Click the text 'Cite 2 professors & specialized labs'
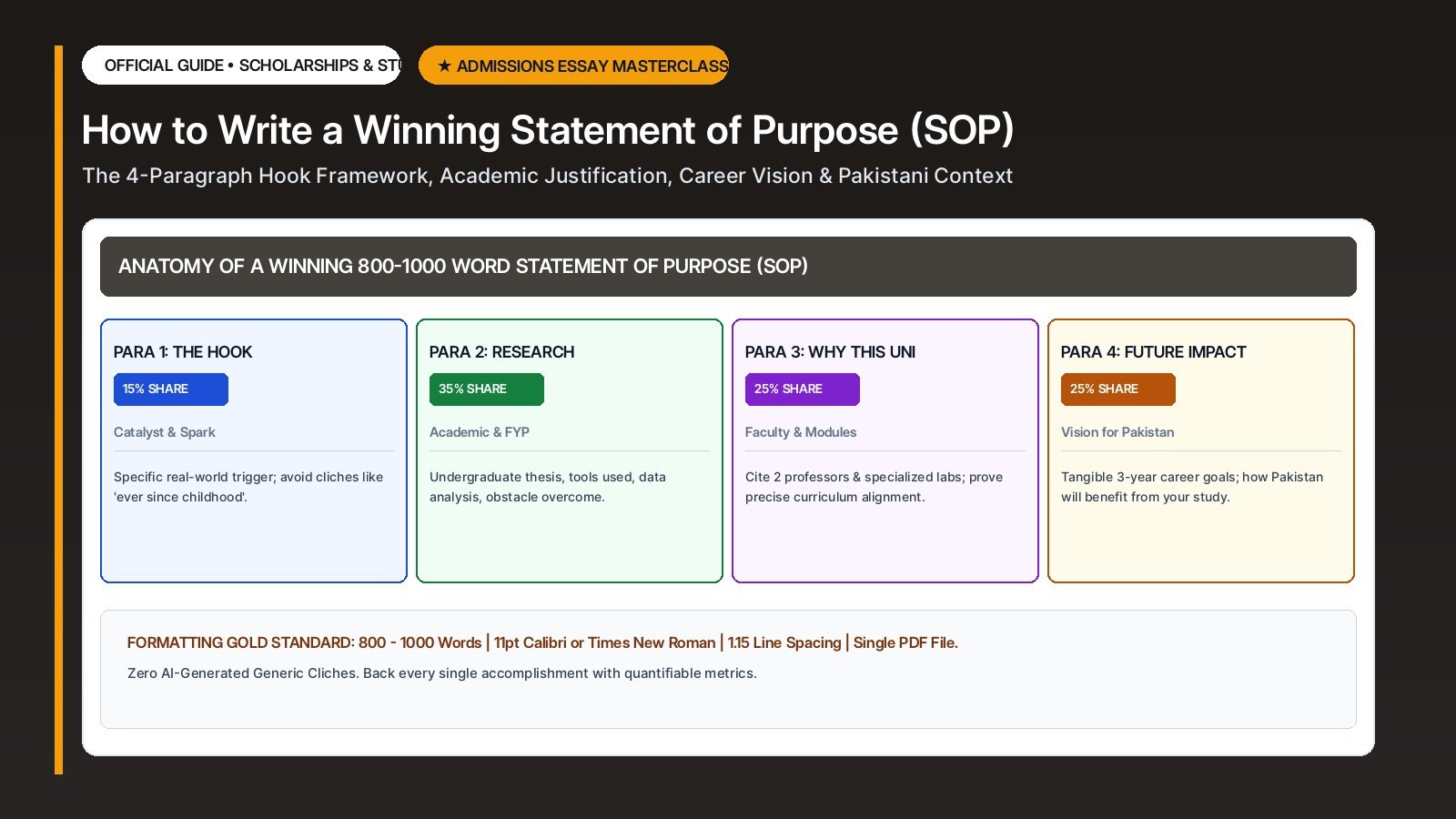 pos(874,487)
